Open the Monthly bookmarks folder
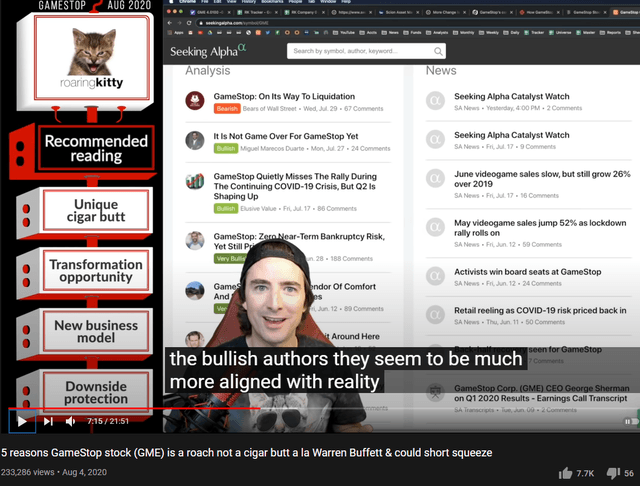Viewport: 640px width, 486px height. (464, 33)
